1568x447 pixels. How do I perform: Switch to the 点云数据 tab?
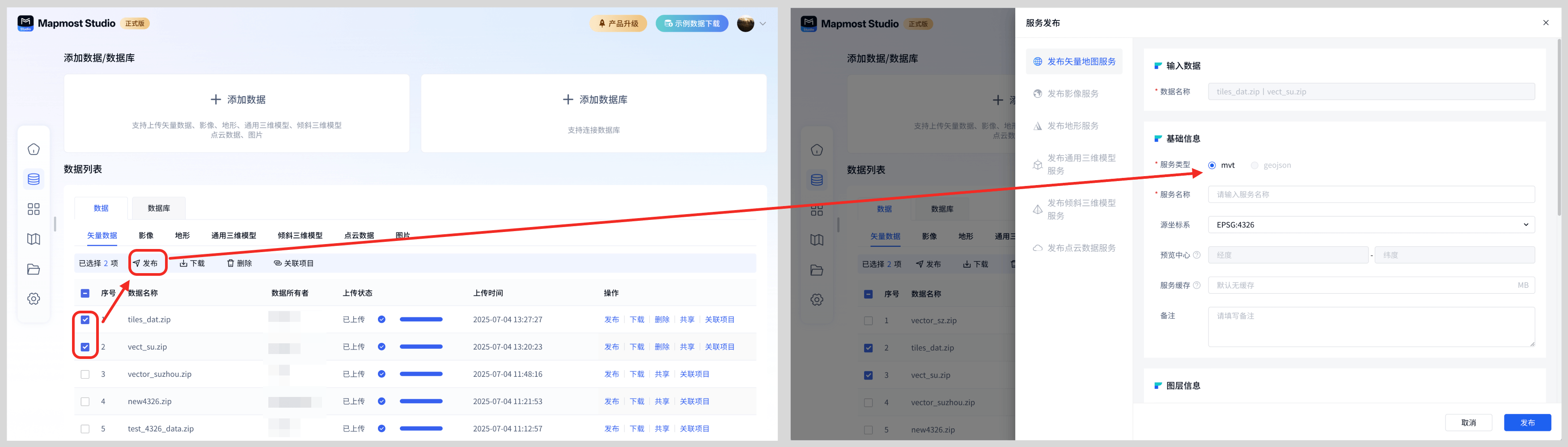[x=359, y=236]
